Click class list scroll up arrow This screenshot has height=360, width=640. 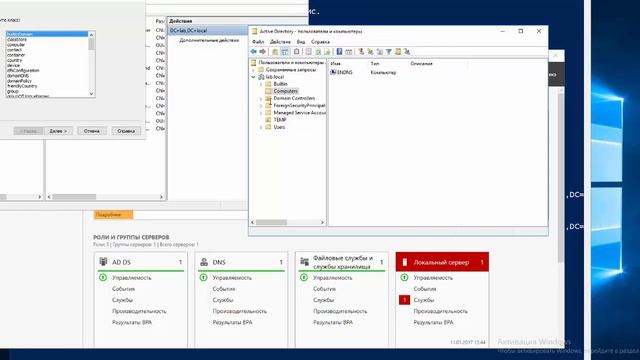(x=91, y=35)
